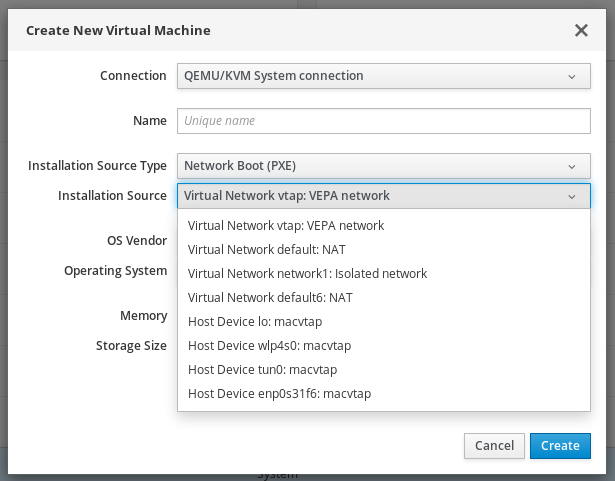615x481 pixels.
Task: Pick Host Device enp0s31f6: macvtap
Action: 279,394
